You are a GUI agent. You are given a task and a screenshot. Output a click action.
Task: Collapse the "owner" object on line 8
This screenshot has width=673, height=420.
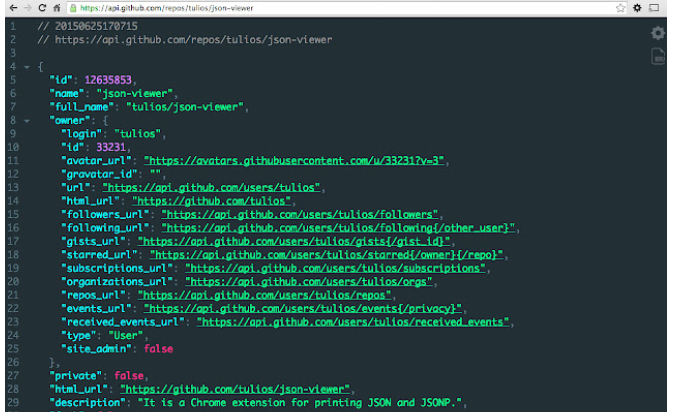[27, 121]
